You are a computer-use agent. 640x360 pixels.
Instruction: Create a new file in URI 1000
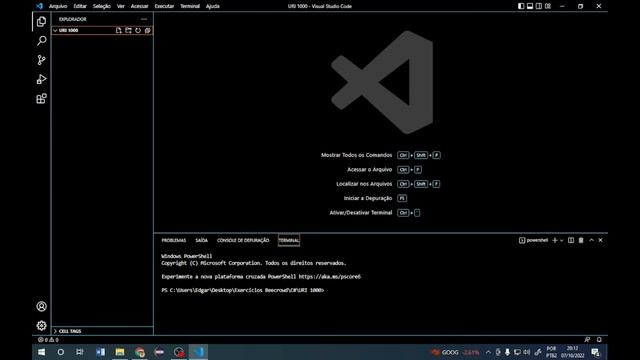[x=118, y=30]
